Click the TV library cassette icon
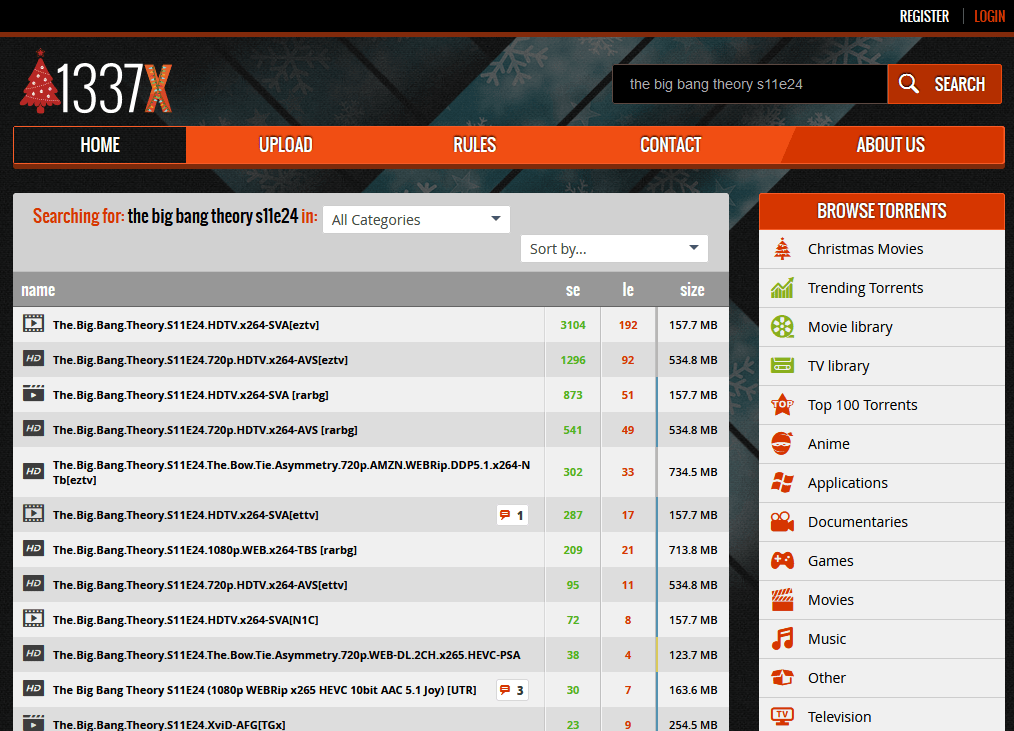Viewport: 1014px width, 731px height. click(x=782, y=366)
